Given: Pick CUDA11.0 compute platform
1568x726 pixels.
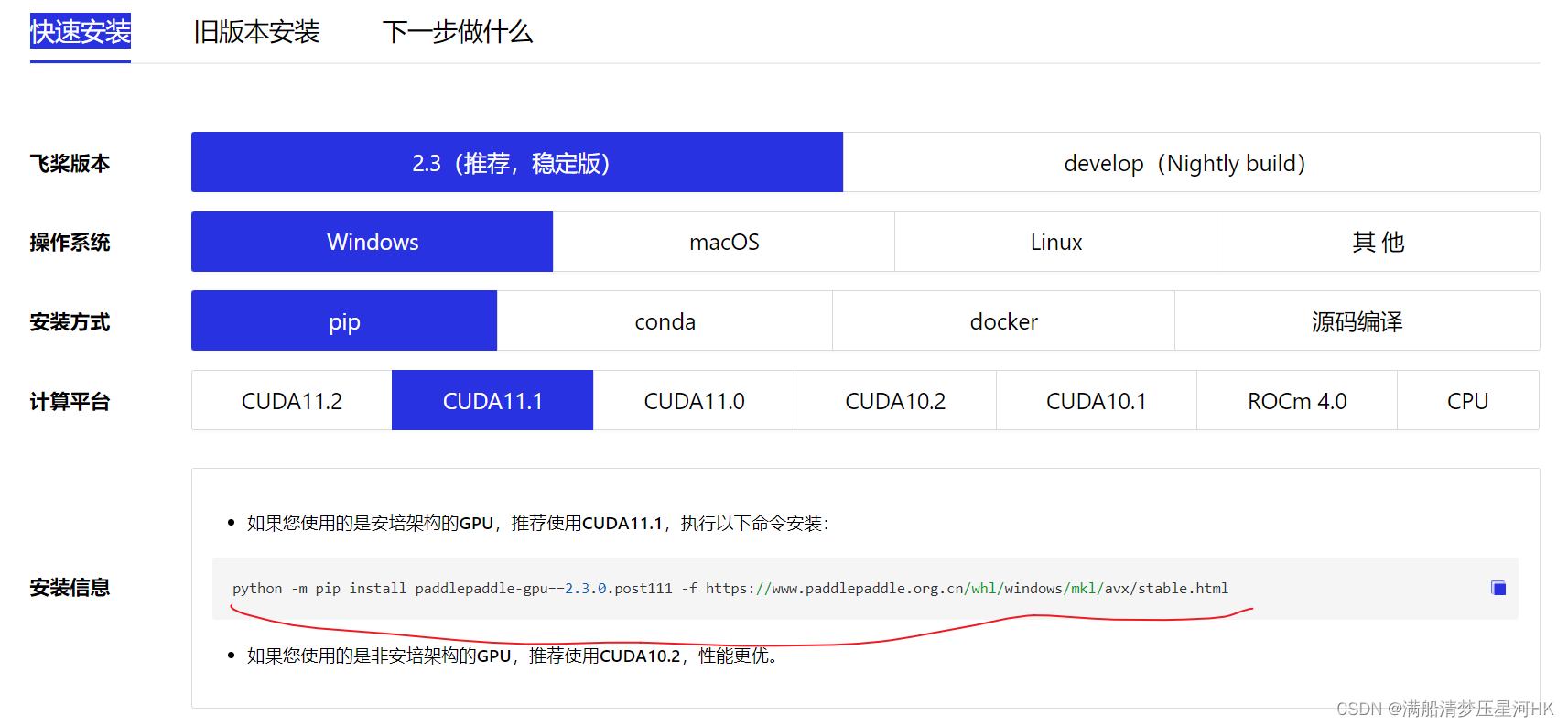Looking at the screenshot, I should click(x=694, y=401).
